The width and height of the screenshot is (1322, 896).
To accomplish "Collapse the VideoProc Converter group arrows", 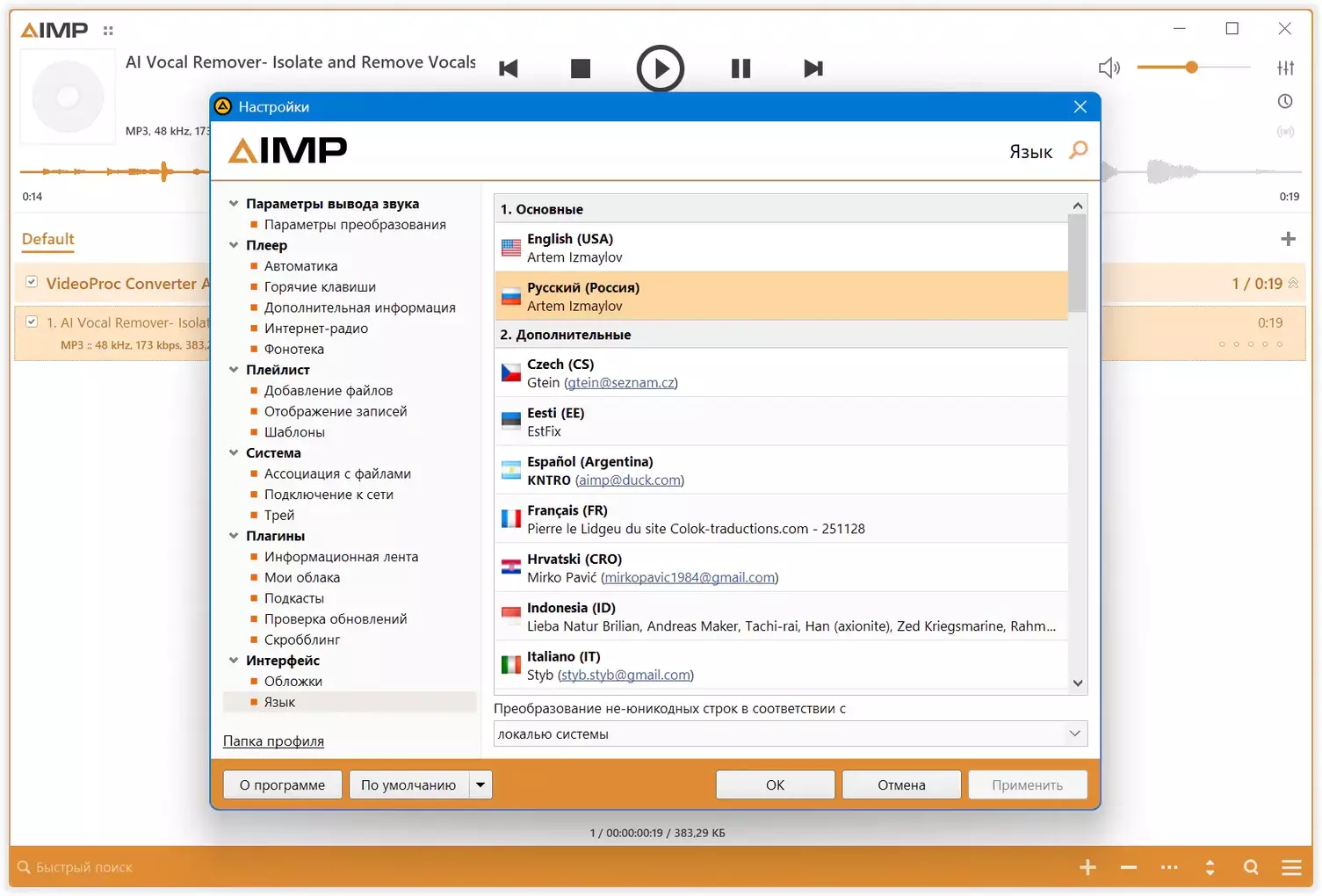I will click(x=1293, y=283).
